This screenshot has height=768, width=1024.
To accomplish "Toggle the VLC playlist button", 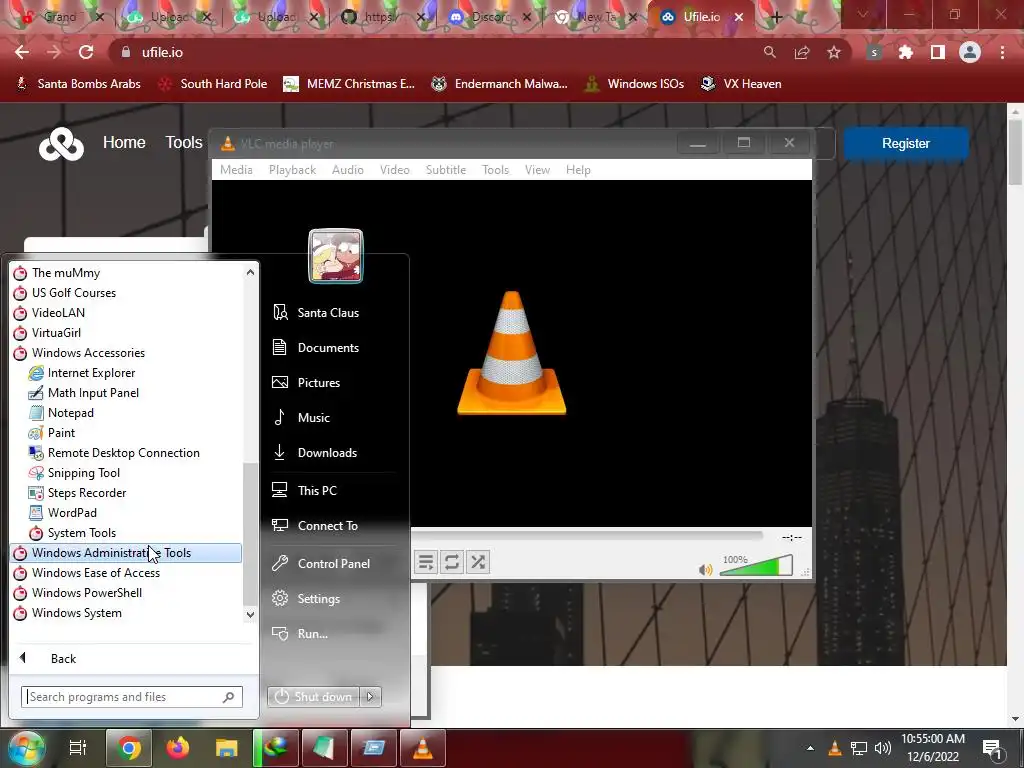I will 426,562.
